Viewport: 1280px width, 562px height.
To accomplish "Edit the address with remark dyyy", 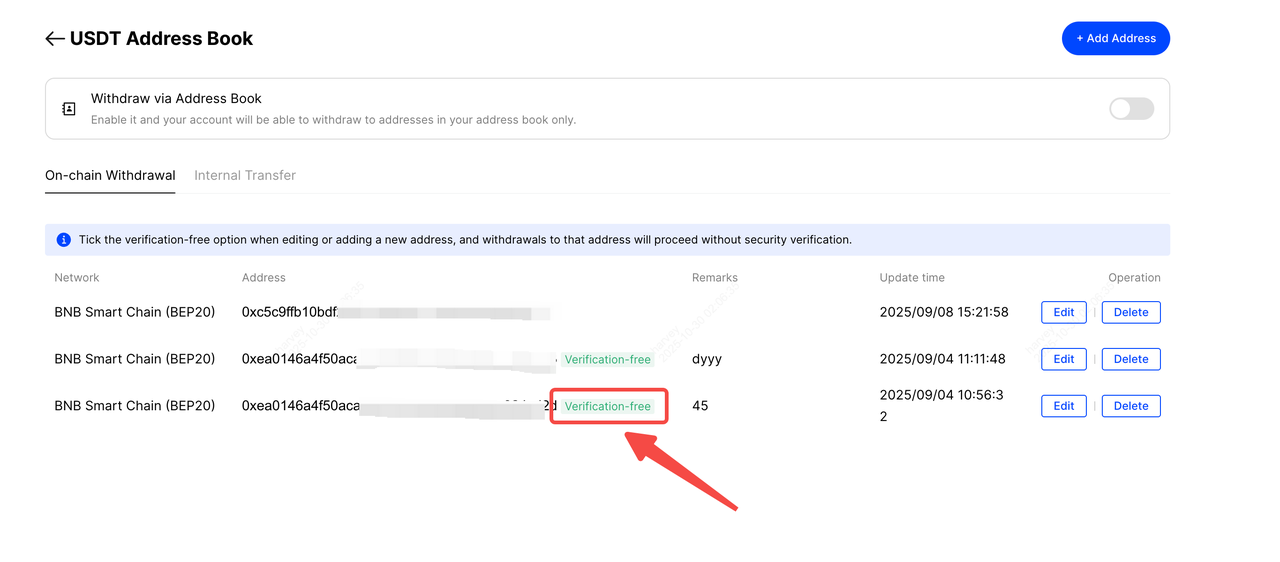I will coord(1063,359).
